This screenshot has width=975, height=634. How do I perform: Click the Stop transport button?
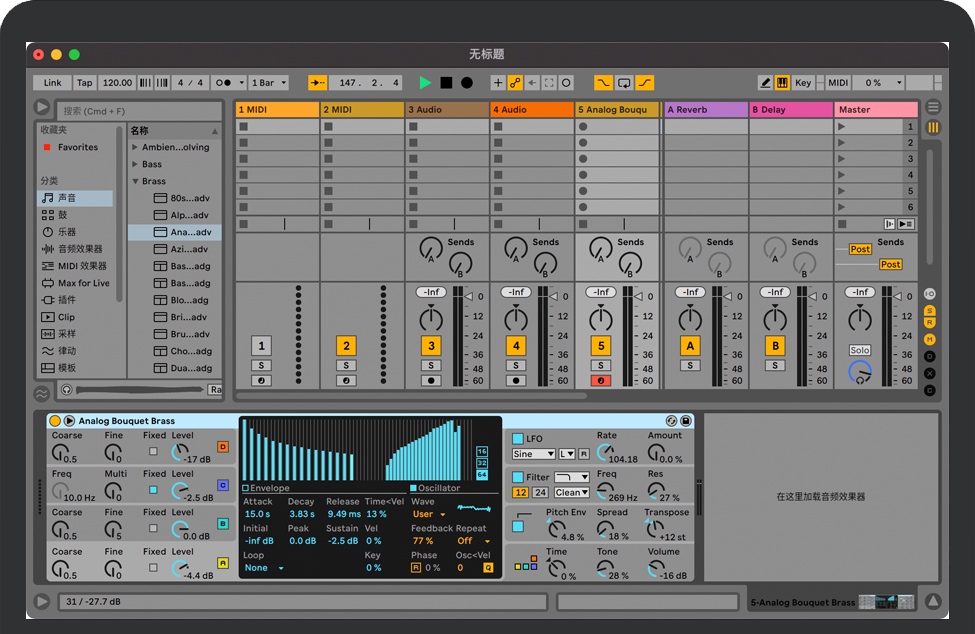(x=446, y=83)
